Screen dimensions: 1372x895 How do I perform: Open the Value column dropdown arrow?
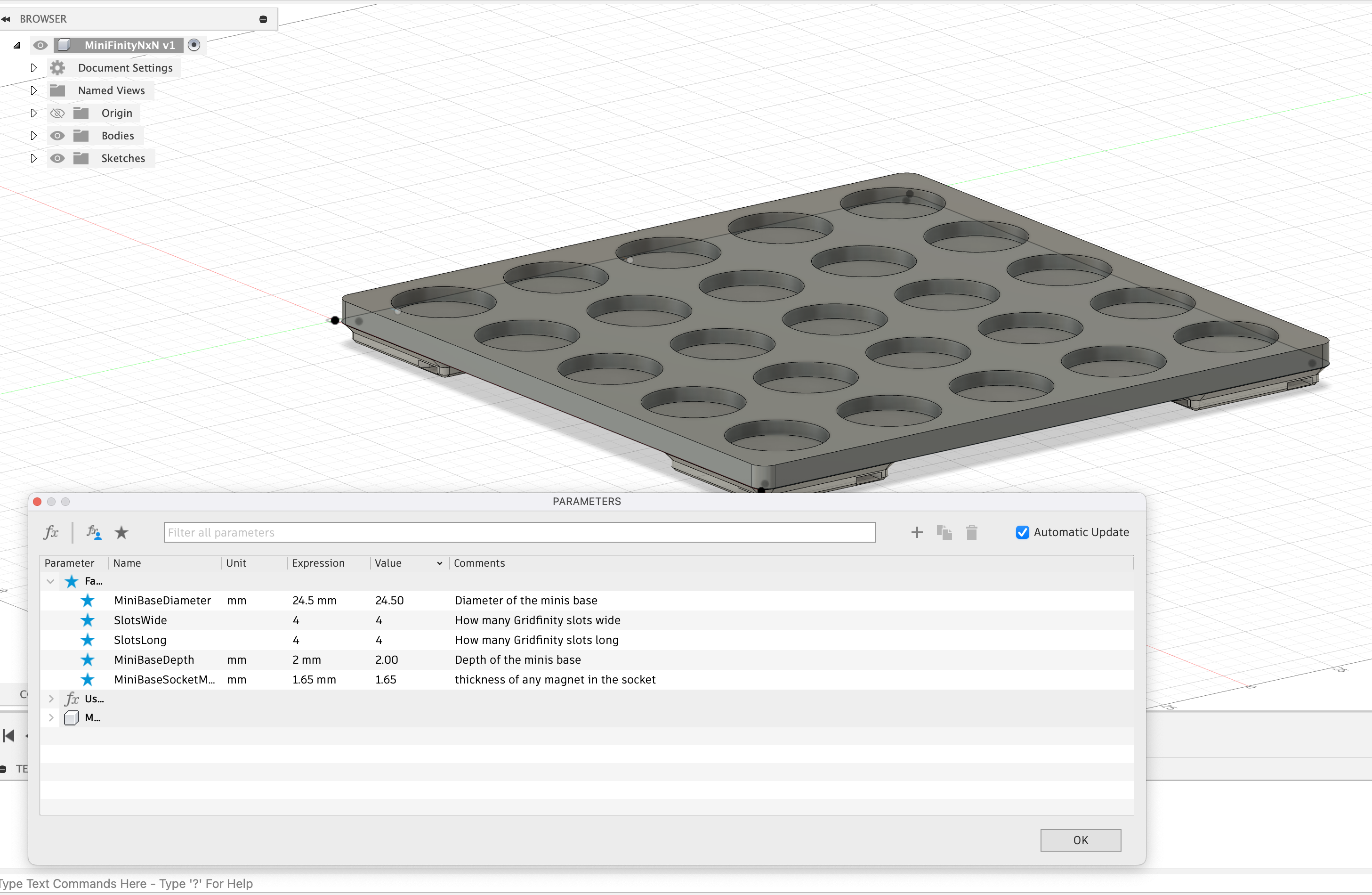point(439,563)
